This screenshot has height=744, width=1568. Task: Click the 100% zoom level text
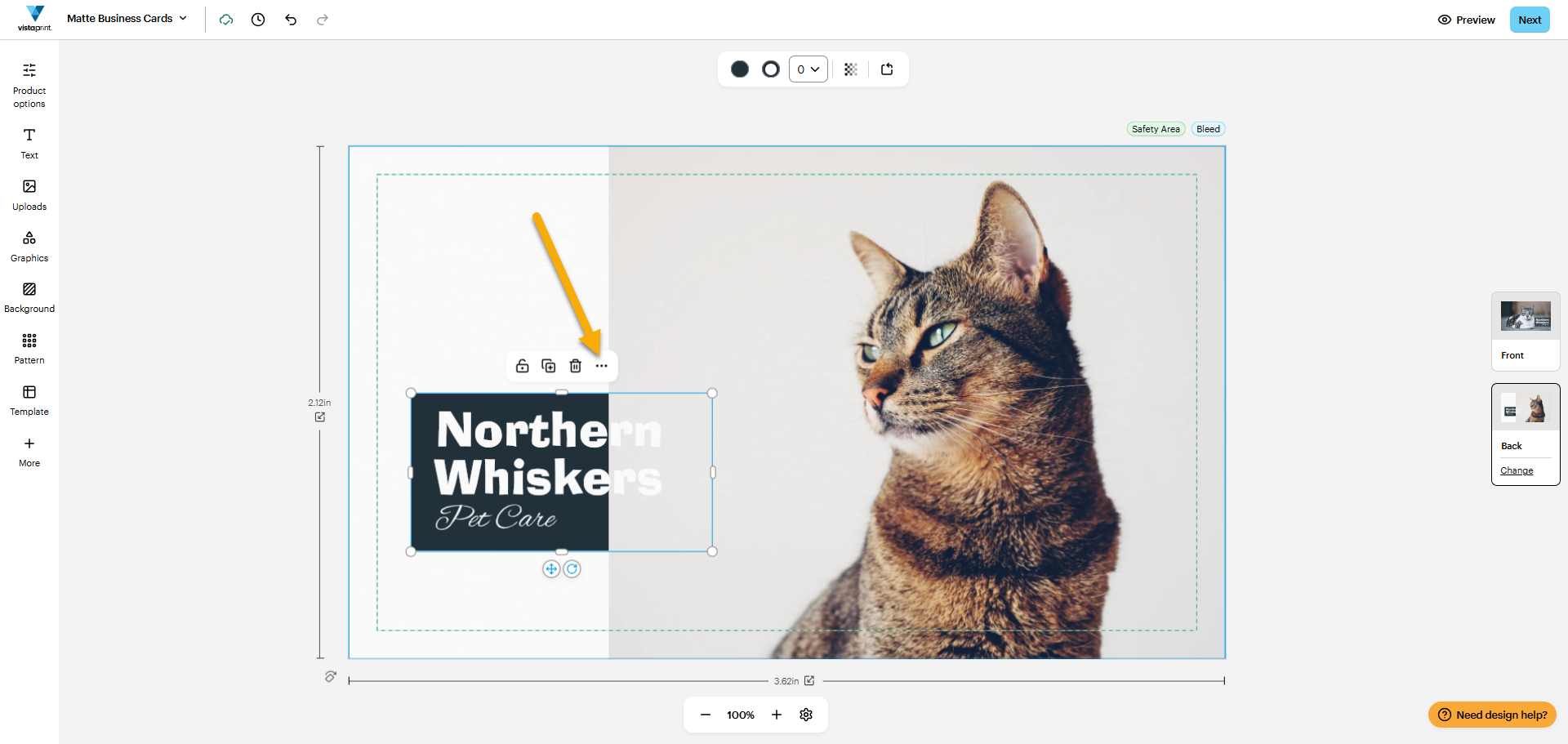point(741,715)
